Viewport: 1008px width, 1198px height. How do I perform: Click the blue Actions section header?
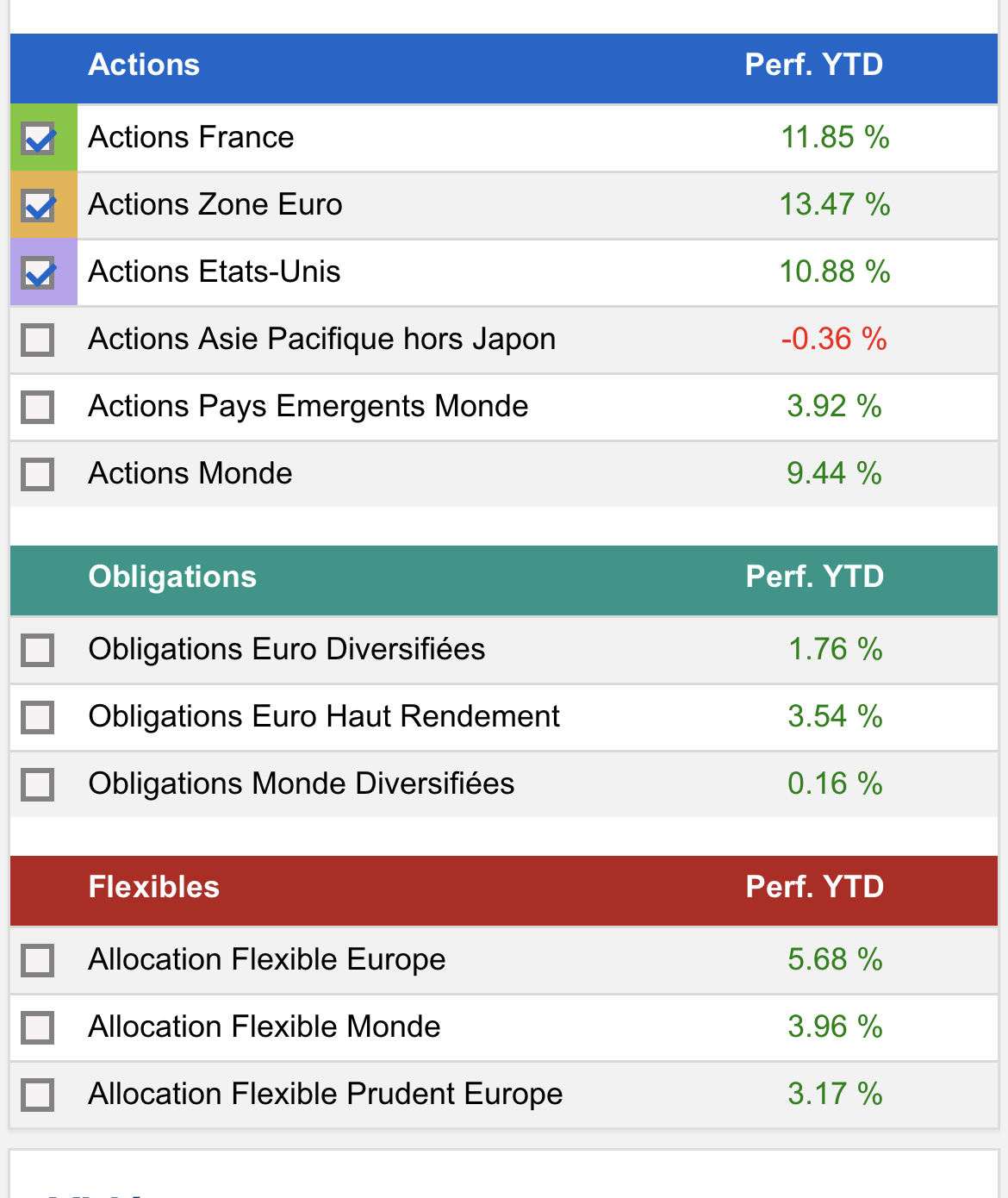[144, 66]
